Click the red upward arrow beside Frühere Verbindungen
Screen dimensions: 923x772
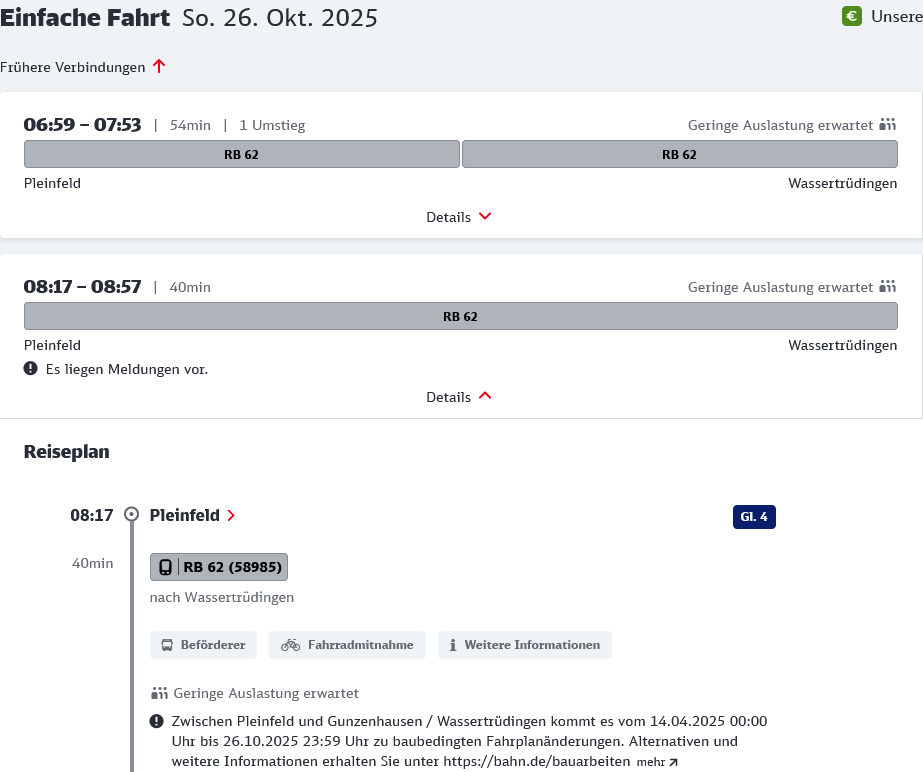point(158,67)
